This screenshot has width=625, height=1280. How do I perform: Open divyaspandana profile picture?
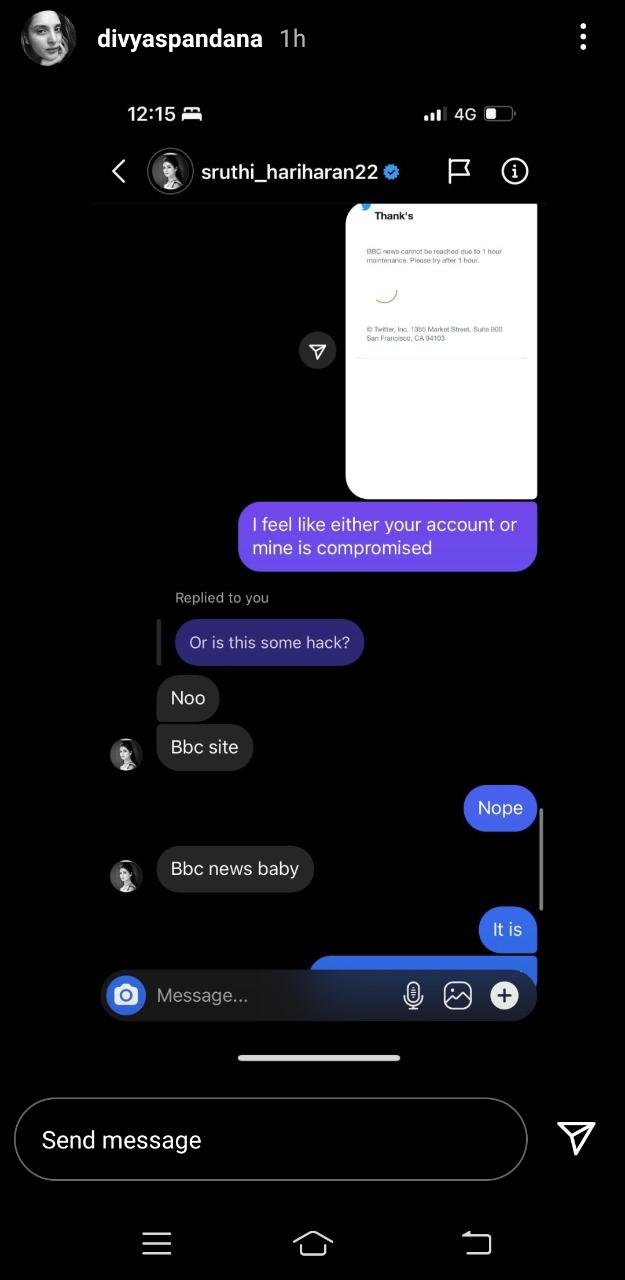tap(49, 38)
